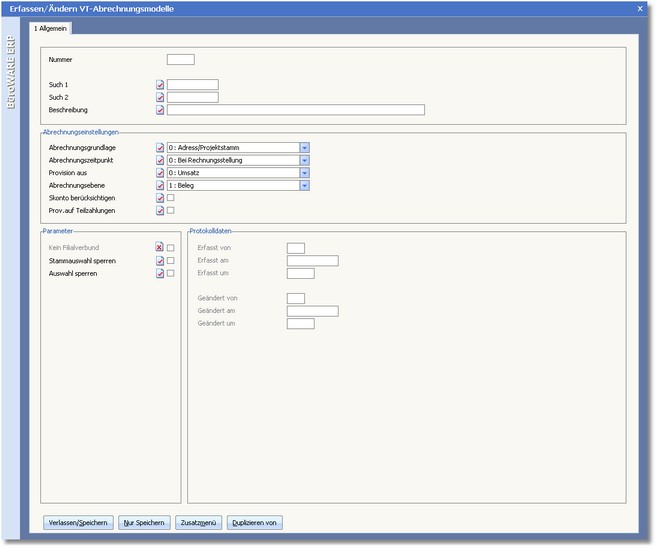Close the VT-Abrechnungsmodelle window
Image resolution: width=656 pixels, height=548 pixels.
[x=640, y=8]
